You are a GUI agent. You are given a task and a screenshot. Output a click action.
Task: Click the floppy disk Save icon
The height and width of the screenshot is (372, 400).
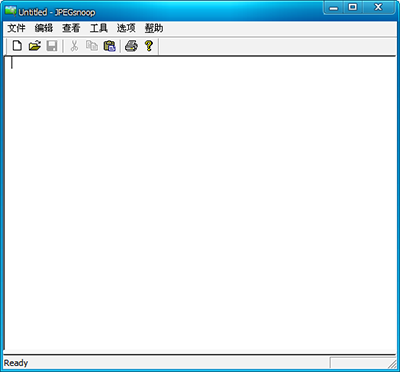(52, 46)
